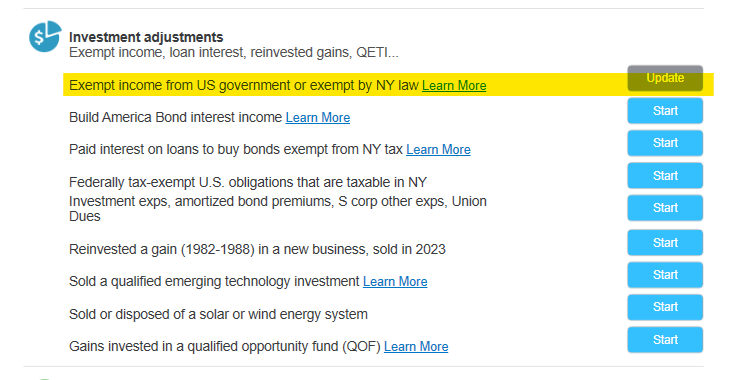Open Learn More for paid interest on loans
Image resolution: width=744 pixels, height=380 pixels.
(438, 149)
